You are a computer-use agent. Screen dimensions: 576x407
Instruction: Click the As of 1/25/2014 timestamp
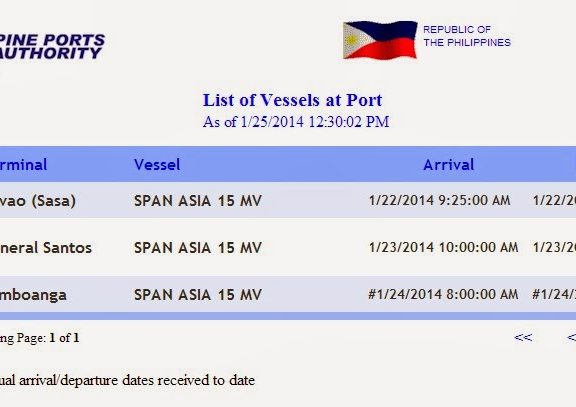click(x=296, y=122)
